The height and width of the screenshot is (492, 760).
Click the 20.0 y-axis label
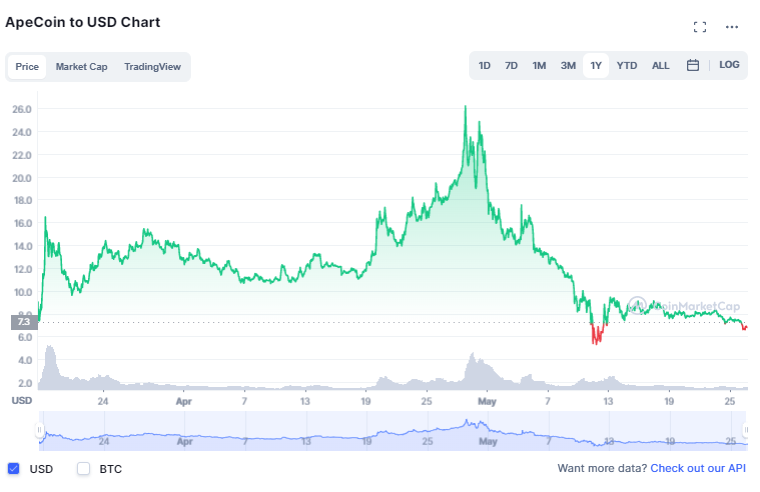pyautogui.click(x=22, y=178)
